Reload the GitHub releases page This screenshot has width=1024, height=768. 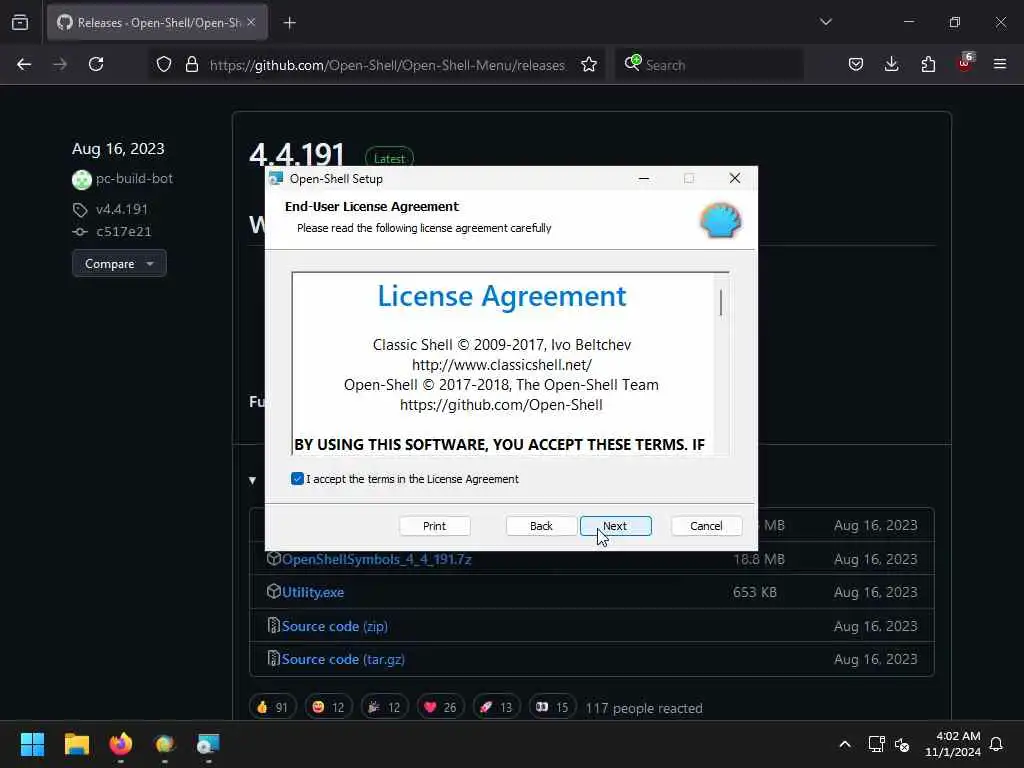pos(96,64)
